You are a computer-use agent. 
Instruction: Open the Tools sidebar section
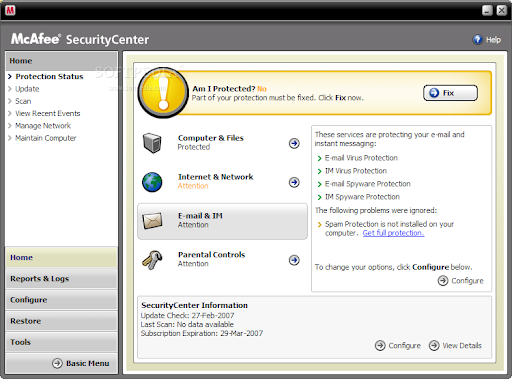61,342
